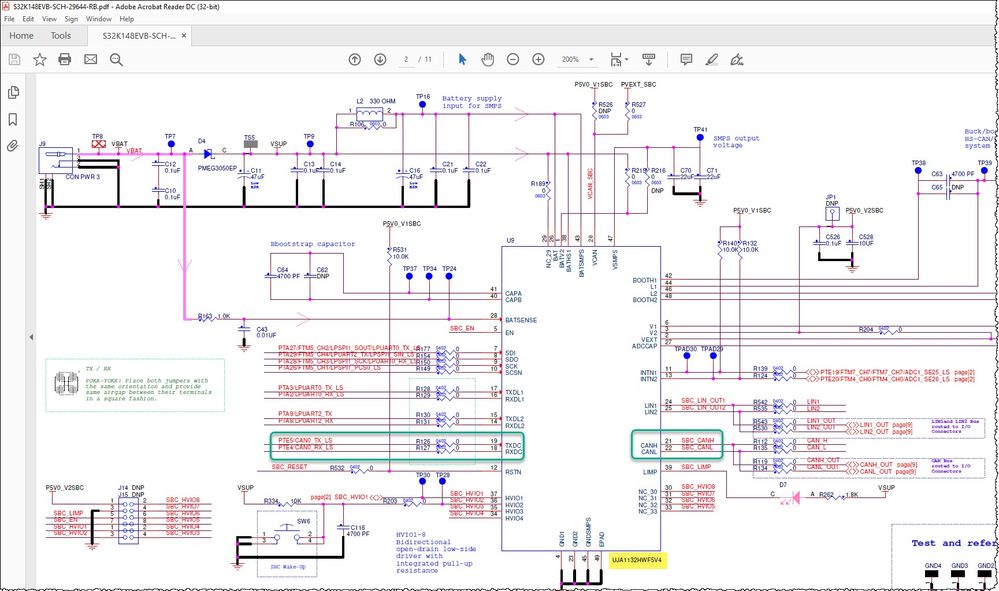
Task: Switch to the Tools tab
Action: 61,35
